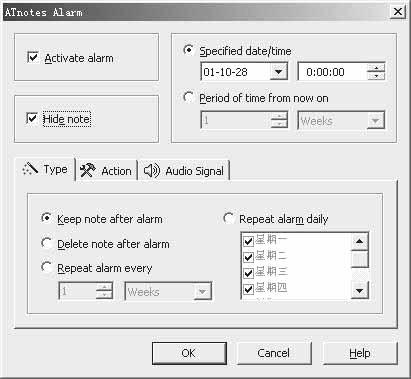The image size is (411, 379).
Task: Switch to the Action tab
Action: [x=106, y=171]
